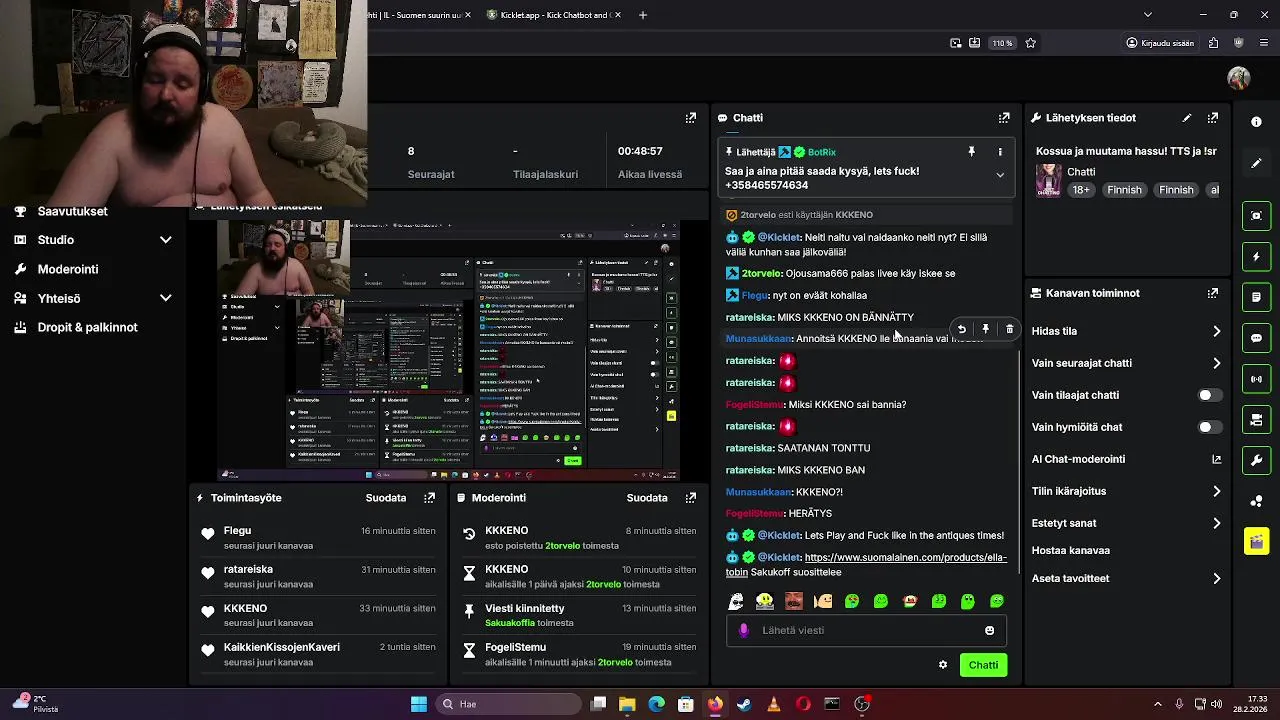The image size is (1280, 720).
Task: Click the 110 % zoom indicator
Action: pos(1002,43)
